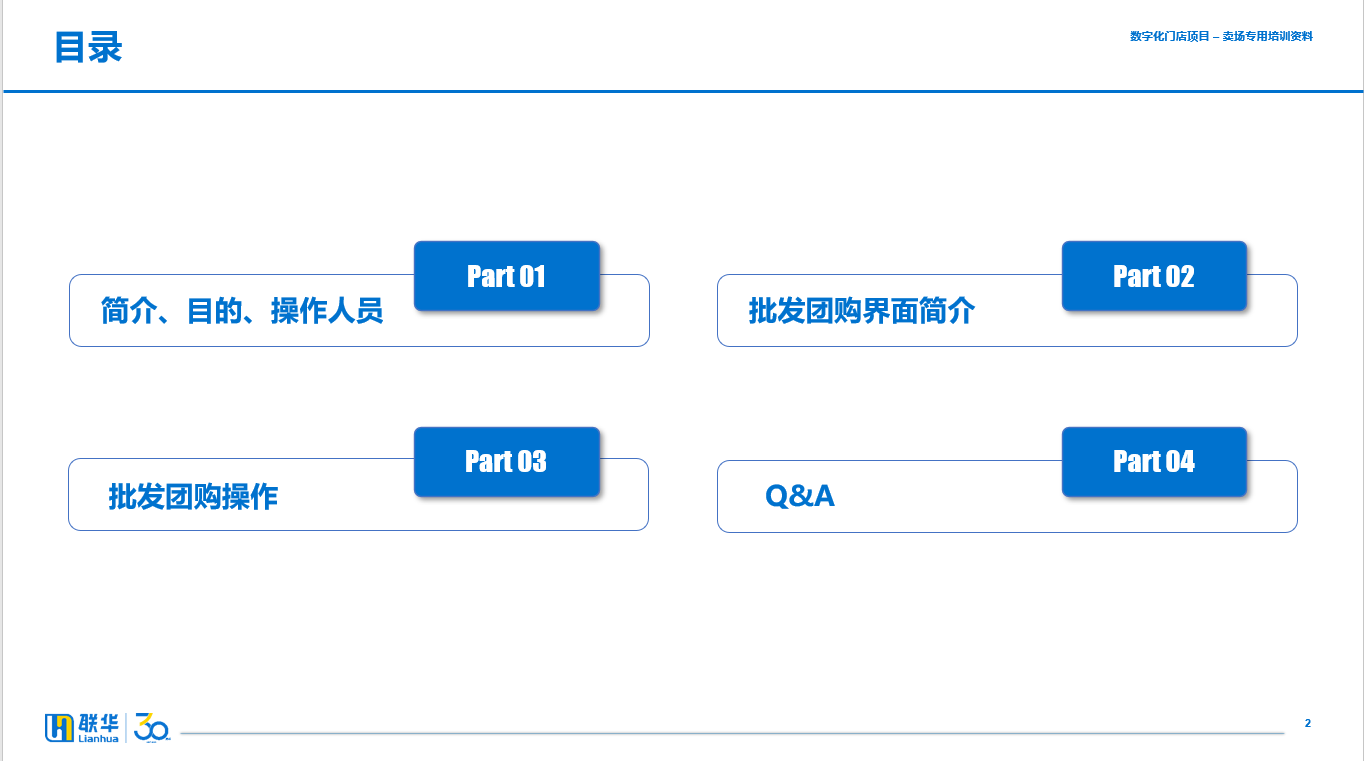1364x761 pixels.
Task: Open the Part 04 section button
Action: click(1154, 461)
